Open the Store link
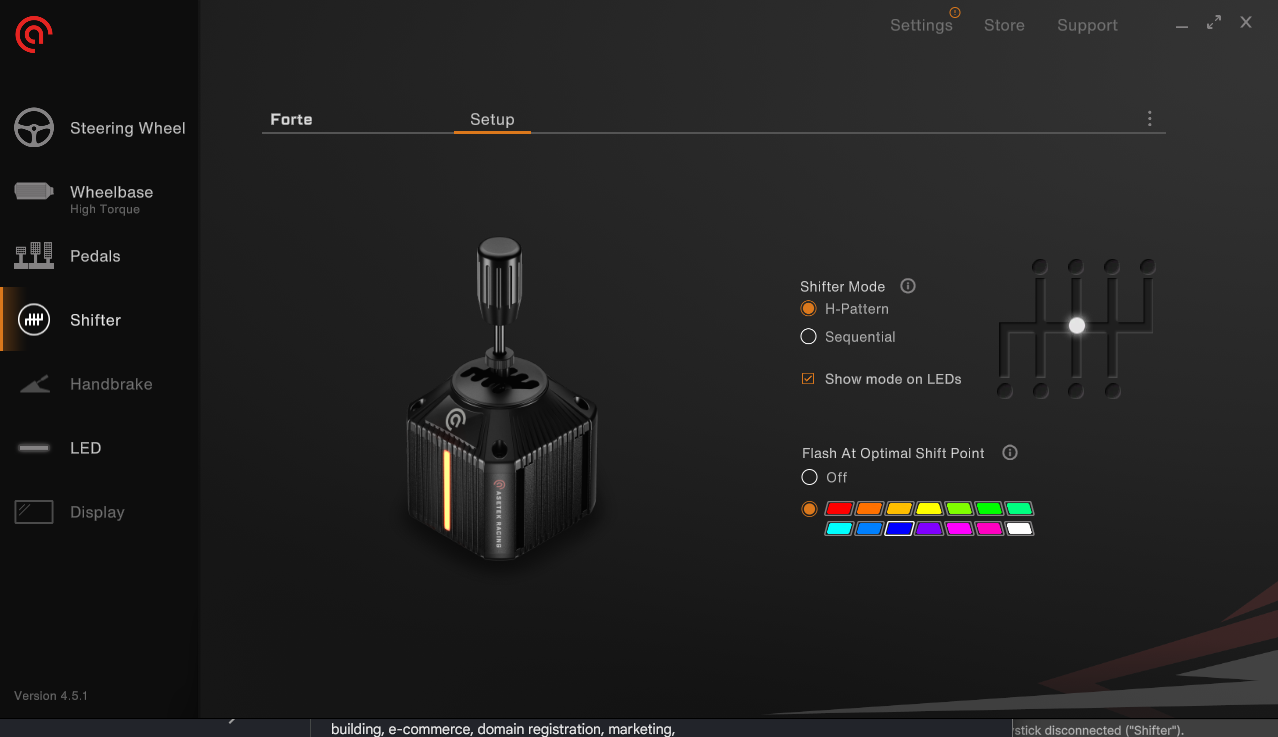 tap(1004, 25)
